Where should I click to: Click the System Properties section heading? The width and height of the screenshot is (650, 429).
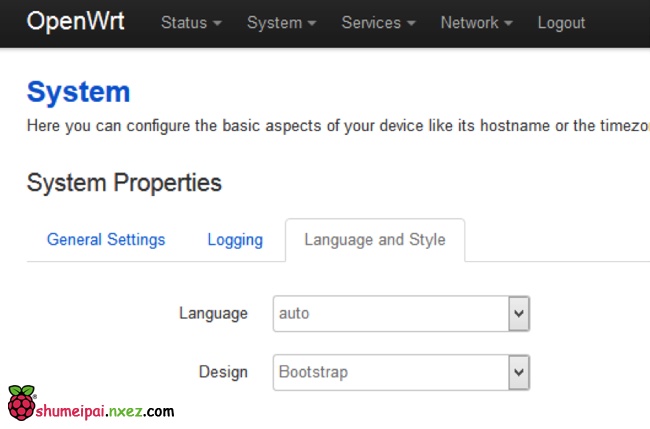pyautogui.click(x=124, y=183)
